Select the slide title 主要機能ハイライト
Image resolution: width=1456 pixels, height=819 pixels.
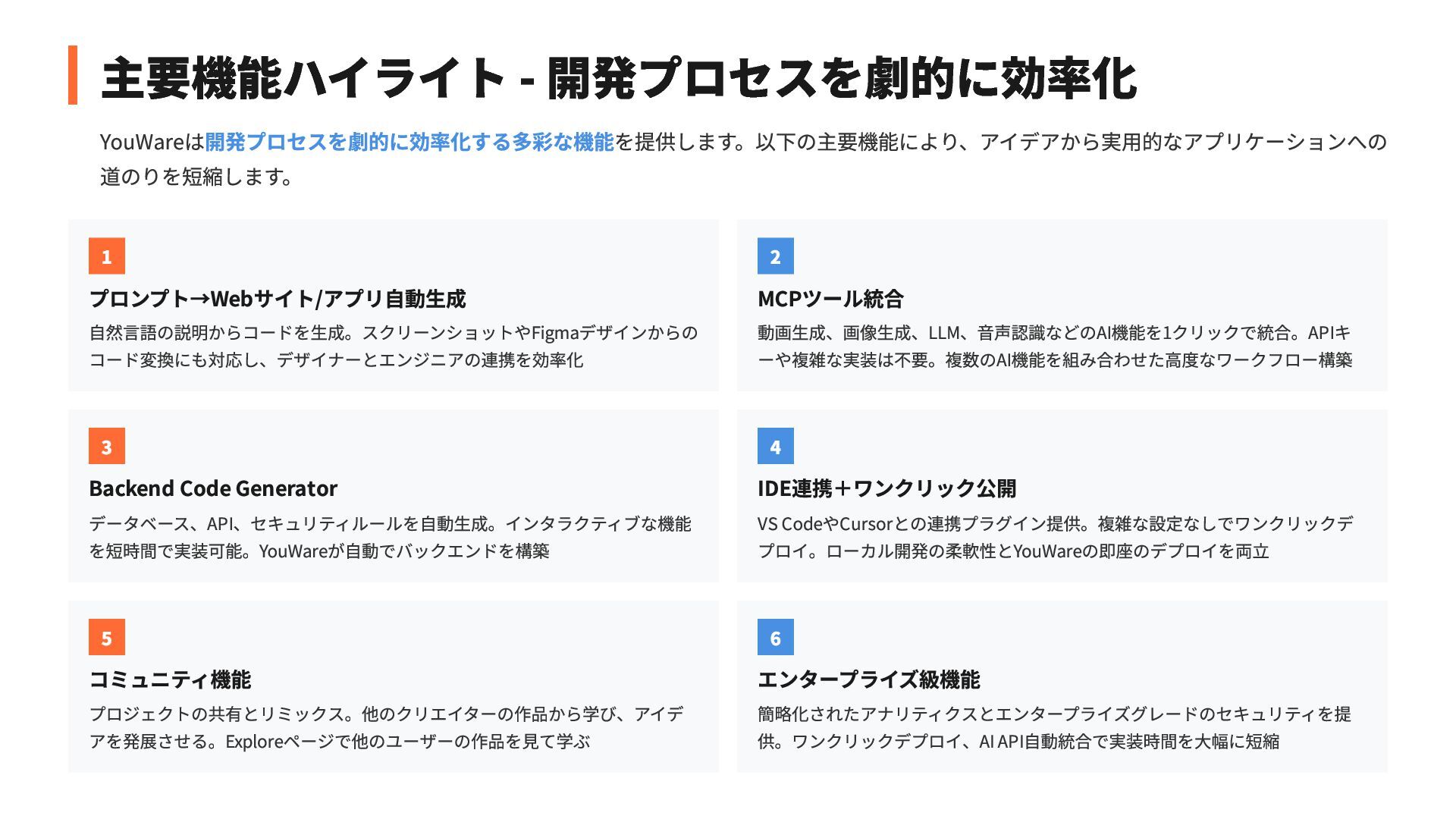pyautogui.click(x=304, y=77)
